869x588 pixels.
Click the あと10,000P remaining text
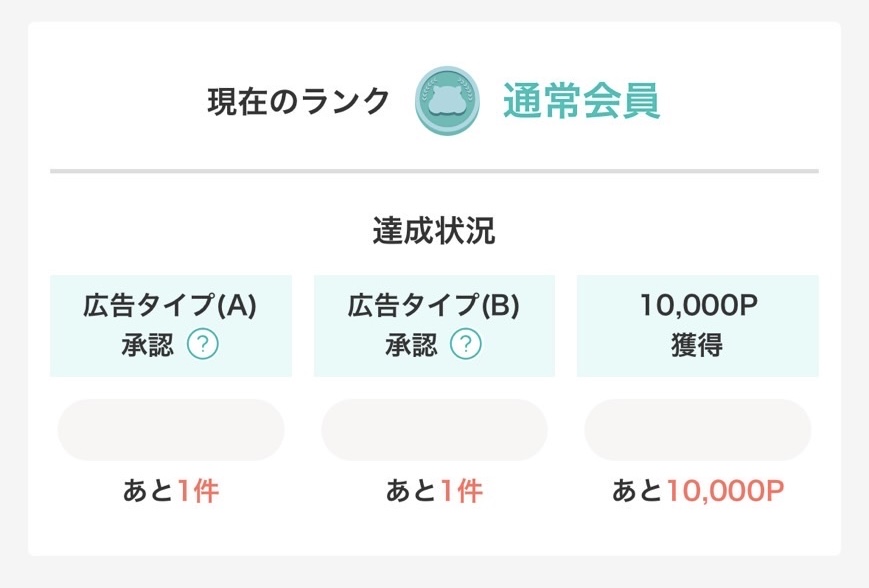(698, 491)
